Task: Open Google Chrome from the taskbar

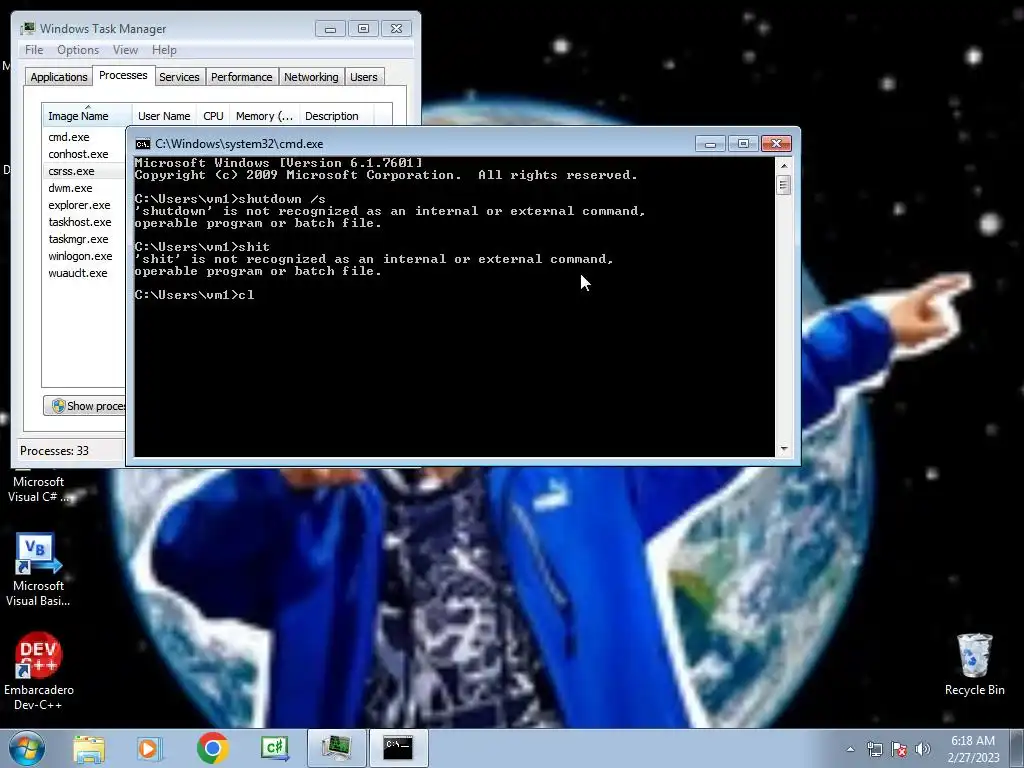Action: coord(212,748)
